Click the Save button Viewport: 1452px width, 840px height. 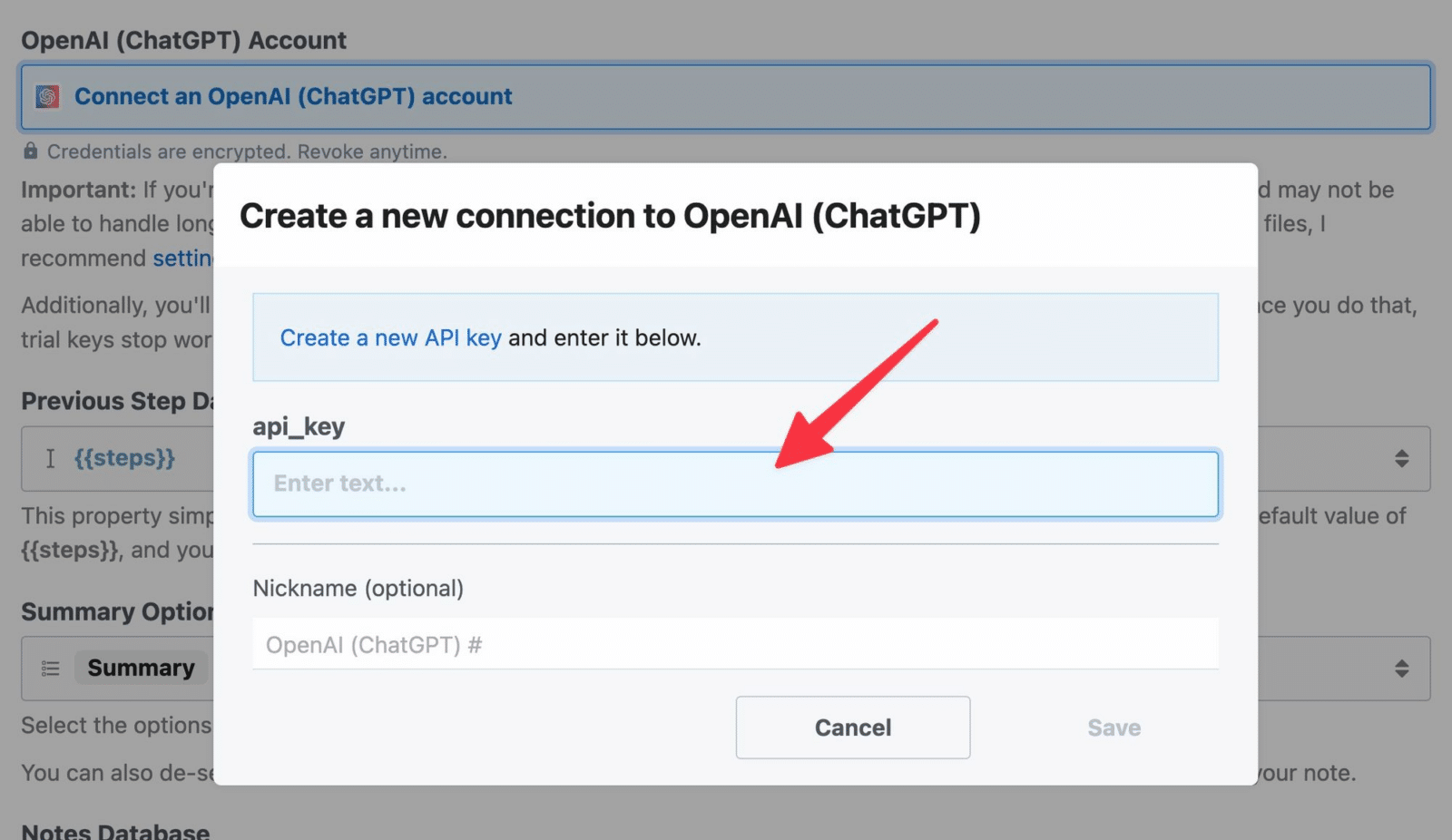coord(1113,727)
